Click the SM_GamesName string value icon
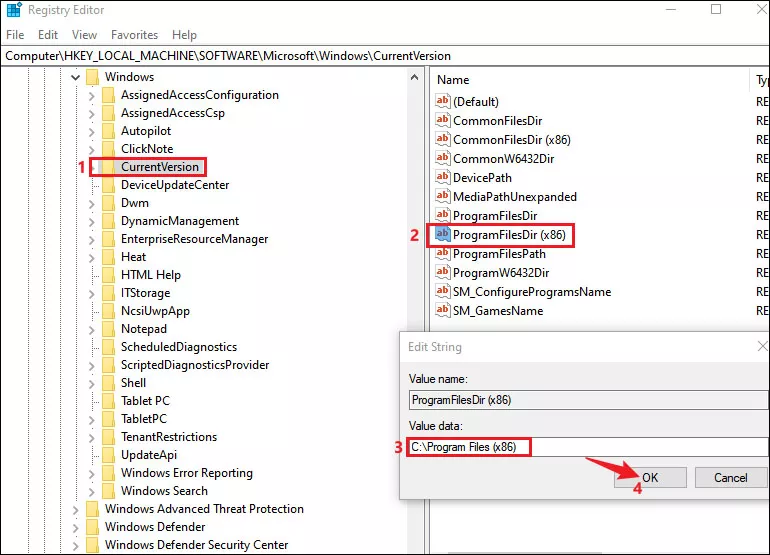This screenshot has width=770, height=555. coord(442,310)
